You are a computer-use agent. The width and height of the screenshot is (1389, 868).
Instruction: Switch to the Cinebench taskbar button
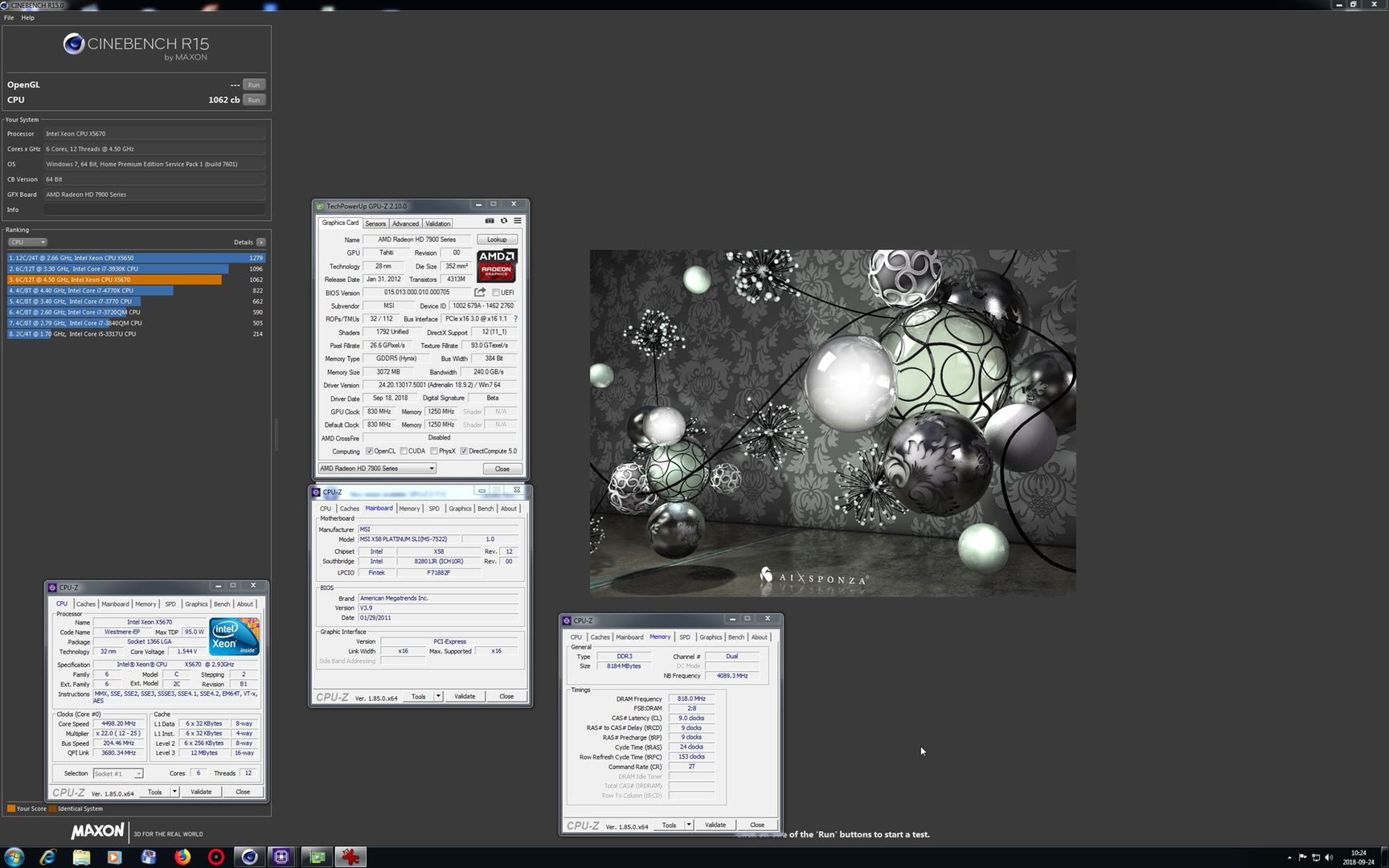click(249, 857)
